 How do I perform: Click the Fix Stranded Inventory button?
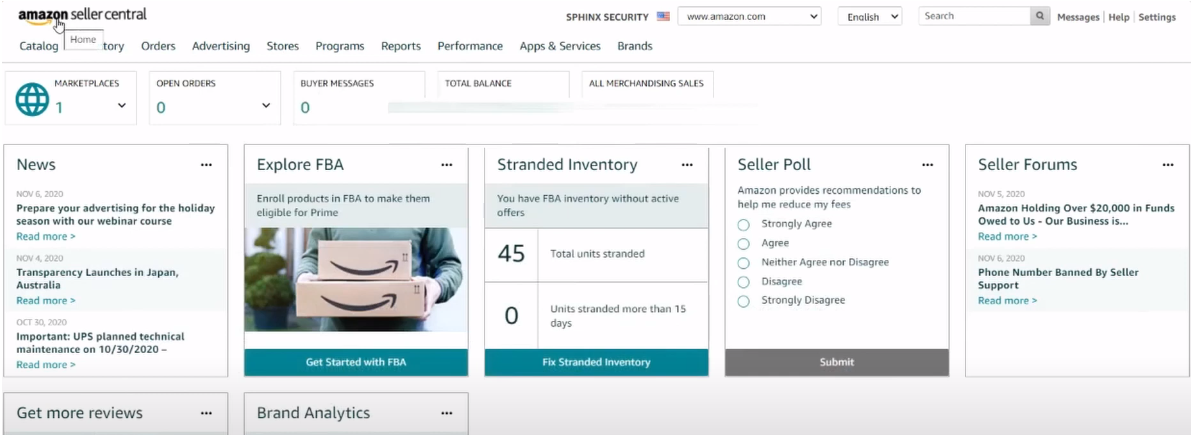[x=596, y=362]
